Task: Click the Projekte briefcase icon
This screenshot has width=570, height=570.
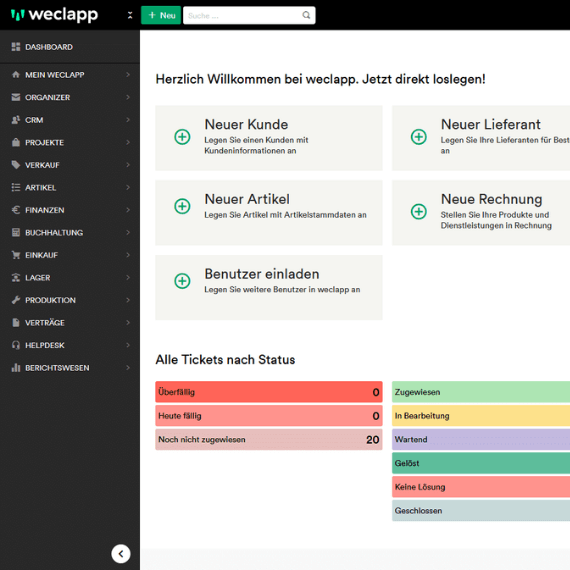Action: 16,142
